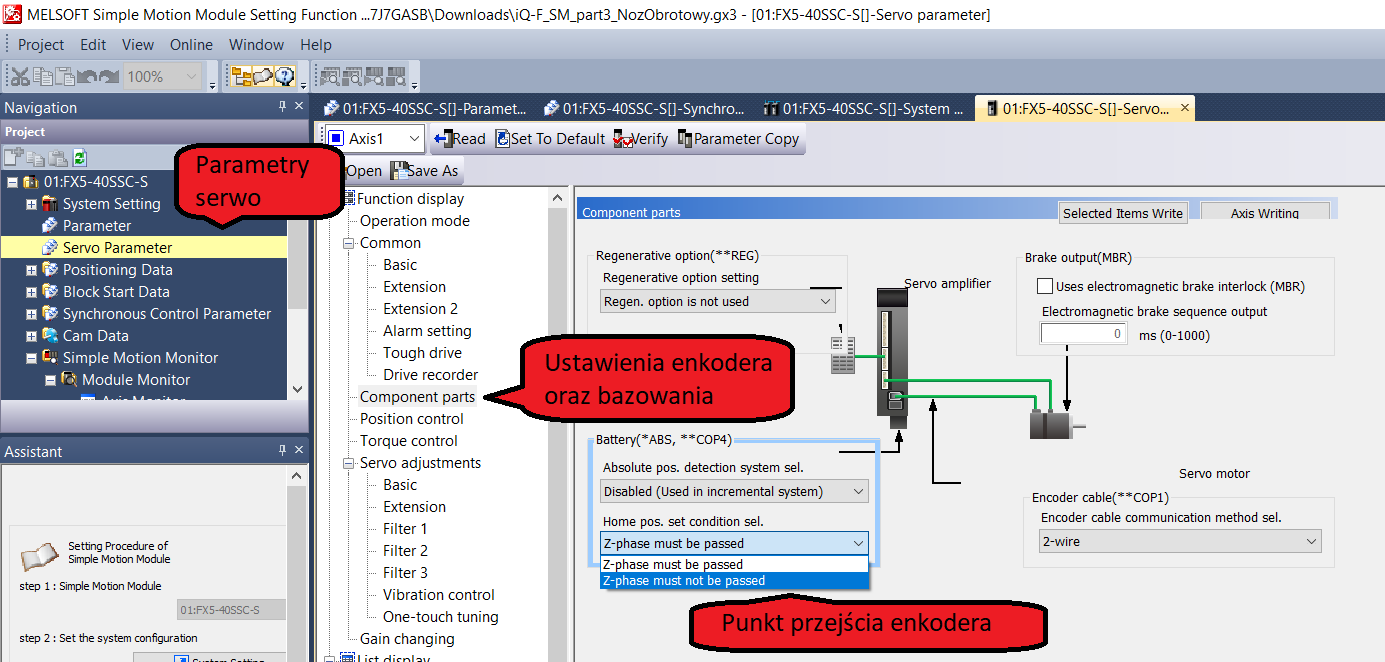
Task: Switch to the 01:FX5-40SSC-S[]-Synchro... tab
Action: click(643, 109)
